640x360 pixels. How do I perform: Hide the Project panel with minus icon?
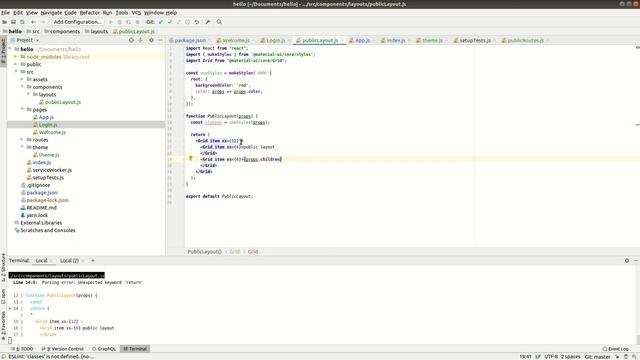[160, 40]
